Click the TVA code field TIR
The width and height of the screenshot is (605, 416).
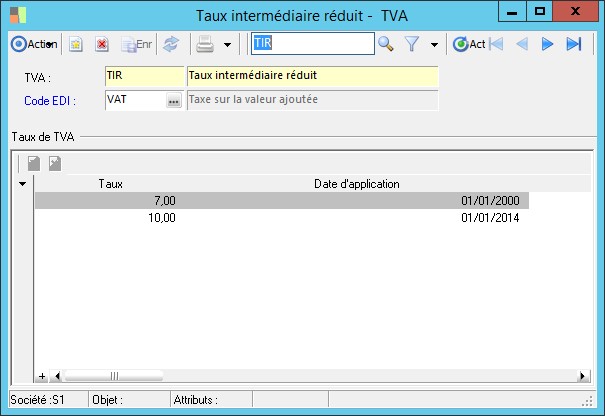(x=145, y=76)
